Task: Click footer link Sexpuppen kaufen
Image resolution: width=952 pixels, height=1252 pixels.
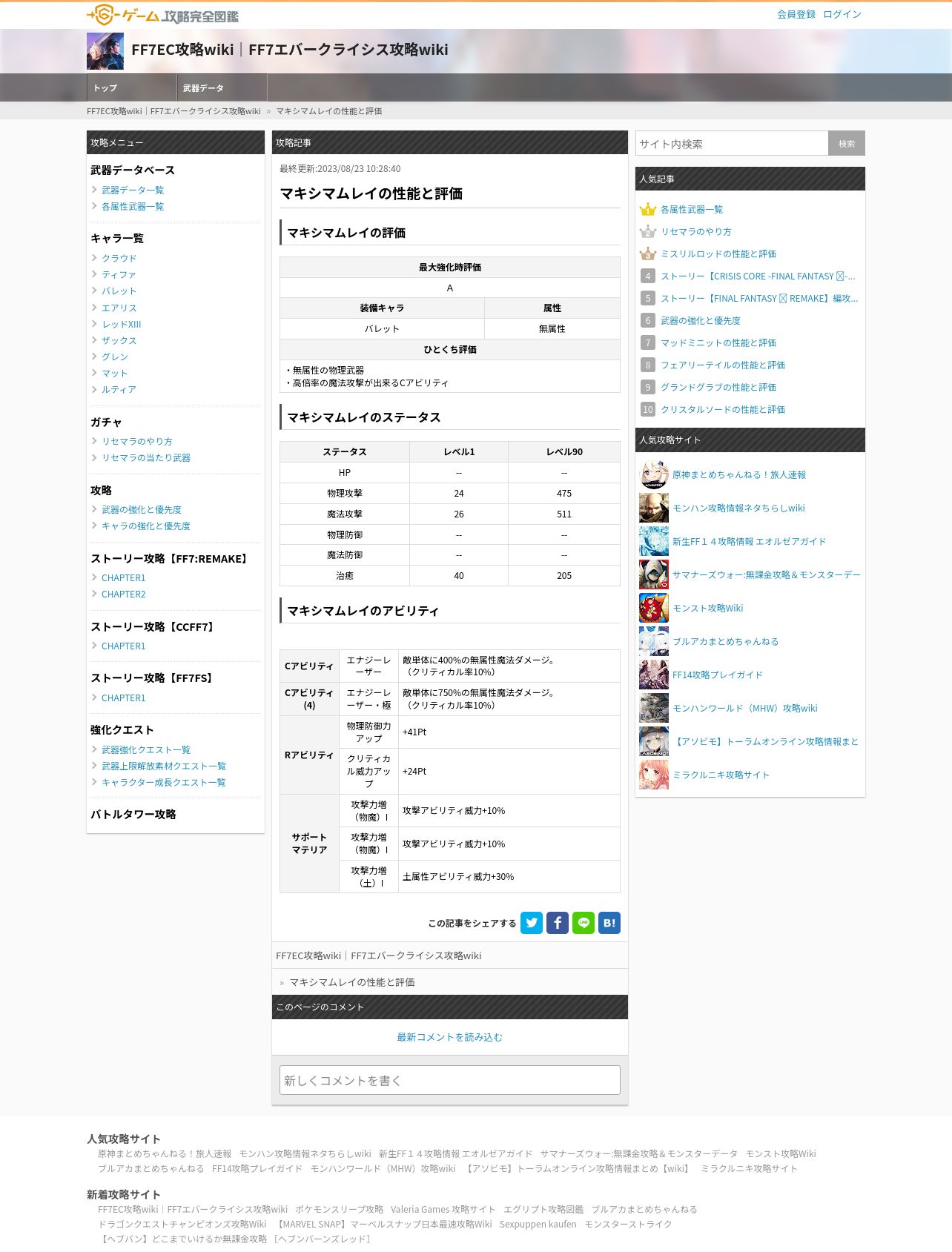Action: pos(538,1224)
